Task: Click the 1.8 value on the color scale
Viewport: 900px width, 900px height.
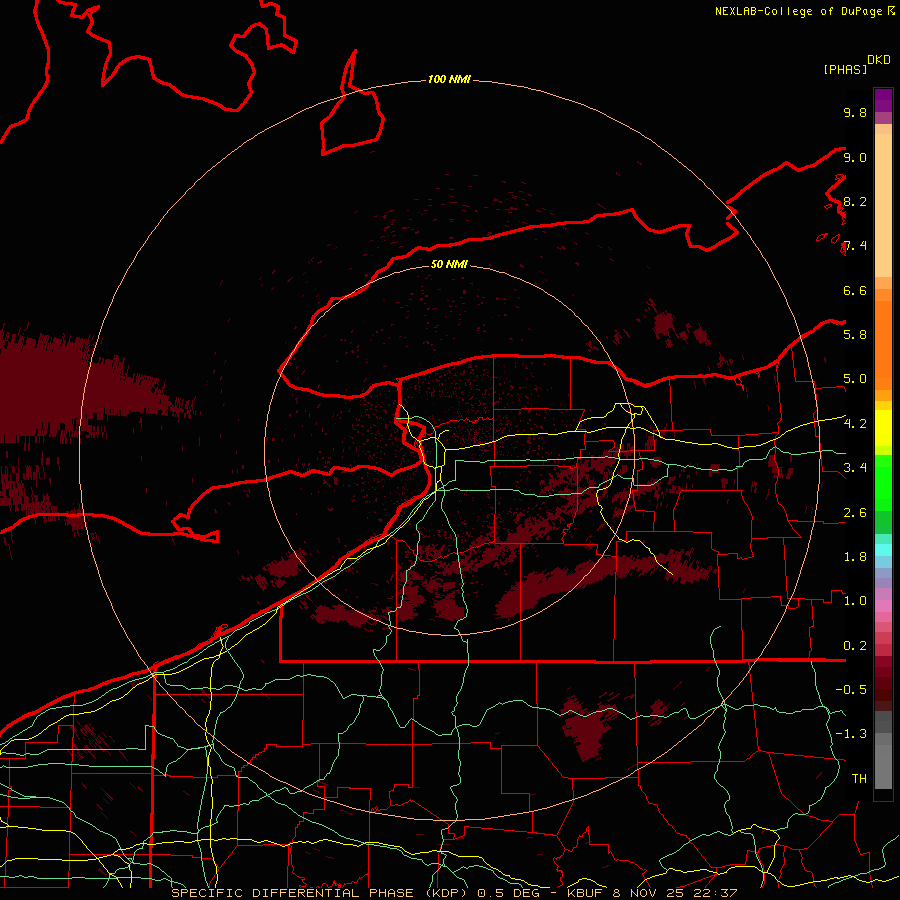Action: click(x=855, y=557)
